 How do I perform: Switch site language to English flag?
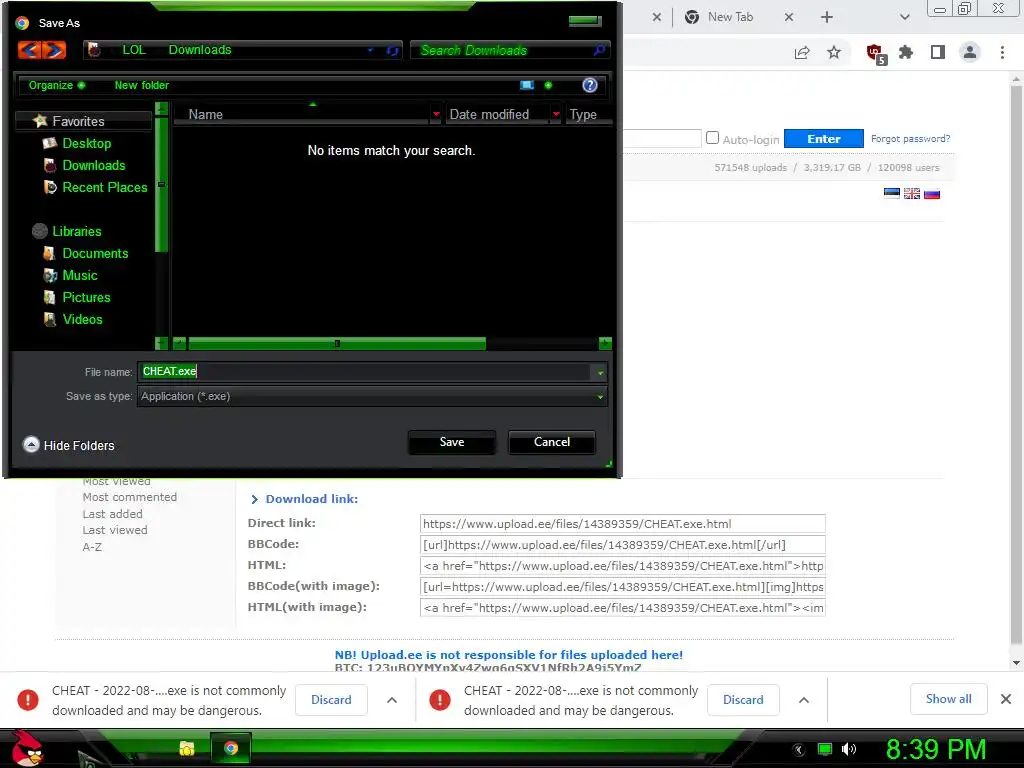912,193
